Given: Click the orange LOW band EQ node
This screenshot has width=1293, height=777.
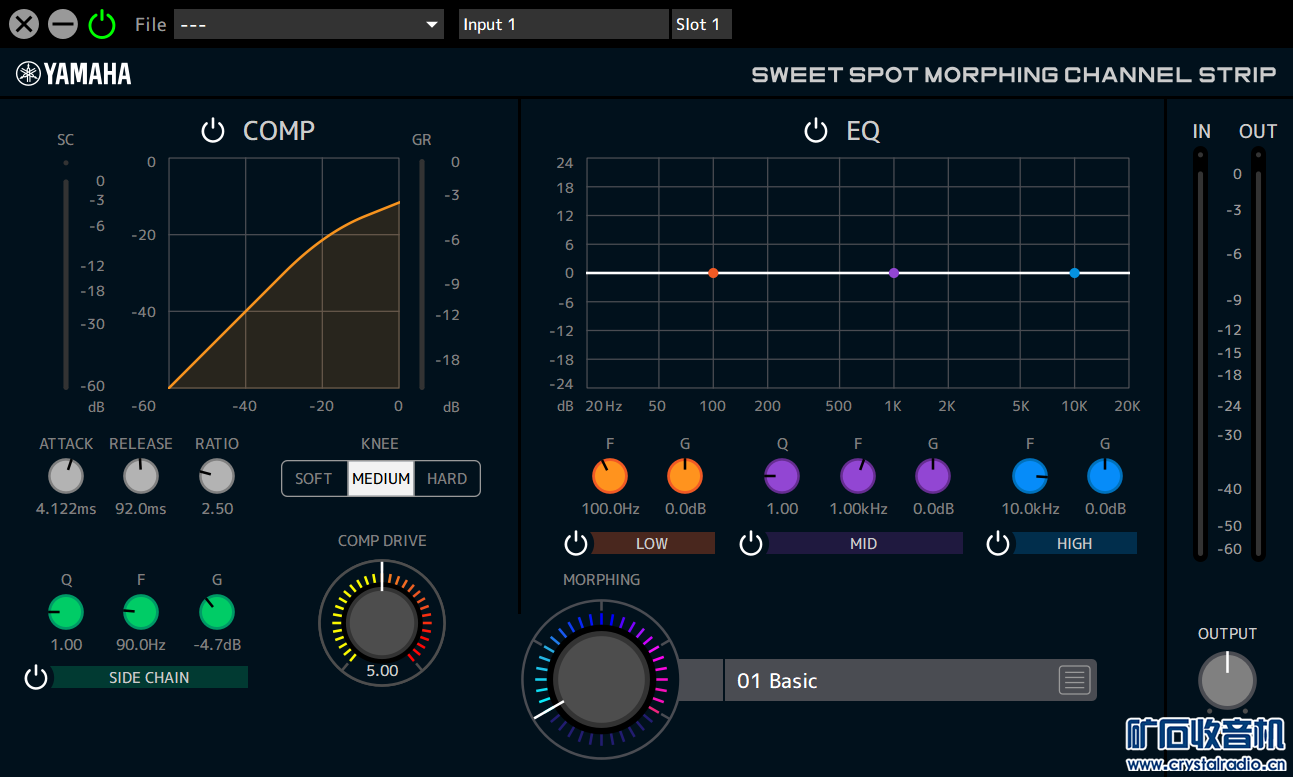Looking at the screenshot, I should pos(713,273).
